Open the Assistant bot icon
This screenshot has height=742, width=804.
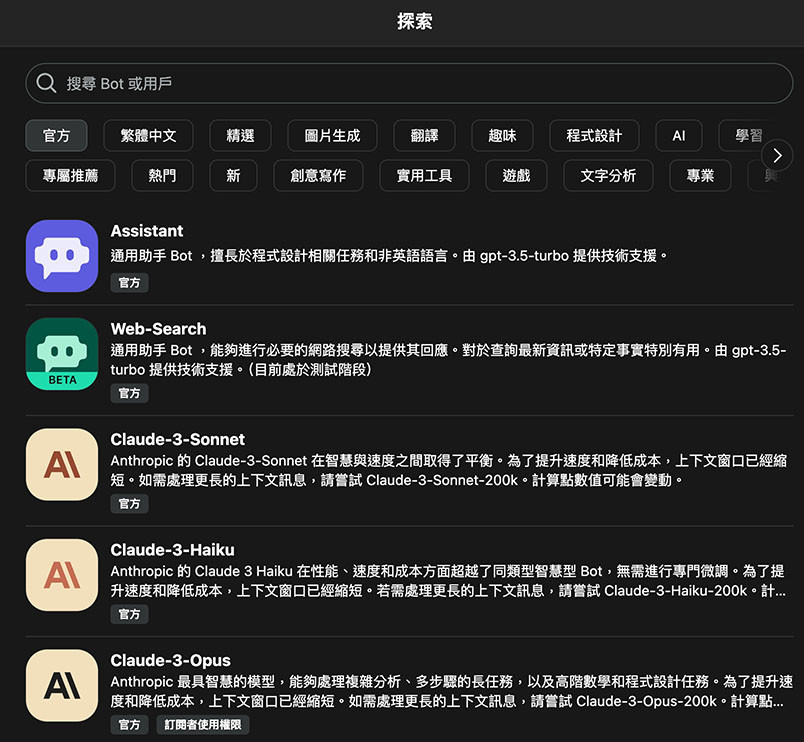[x=62, y=256]
